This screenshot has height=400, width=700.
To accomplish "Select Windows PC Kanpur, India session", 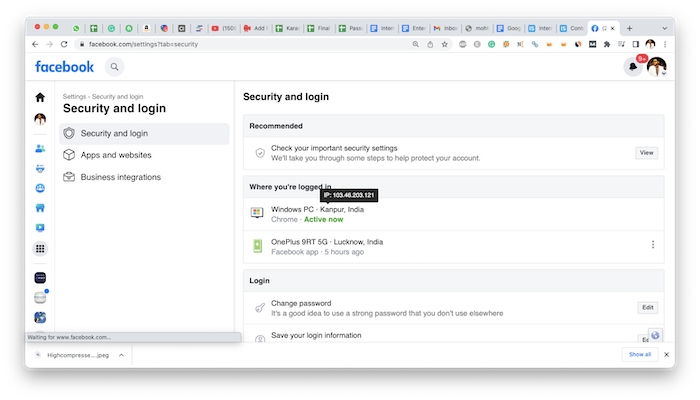I will pyautogui.click(x=454, y=214).
